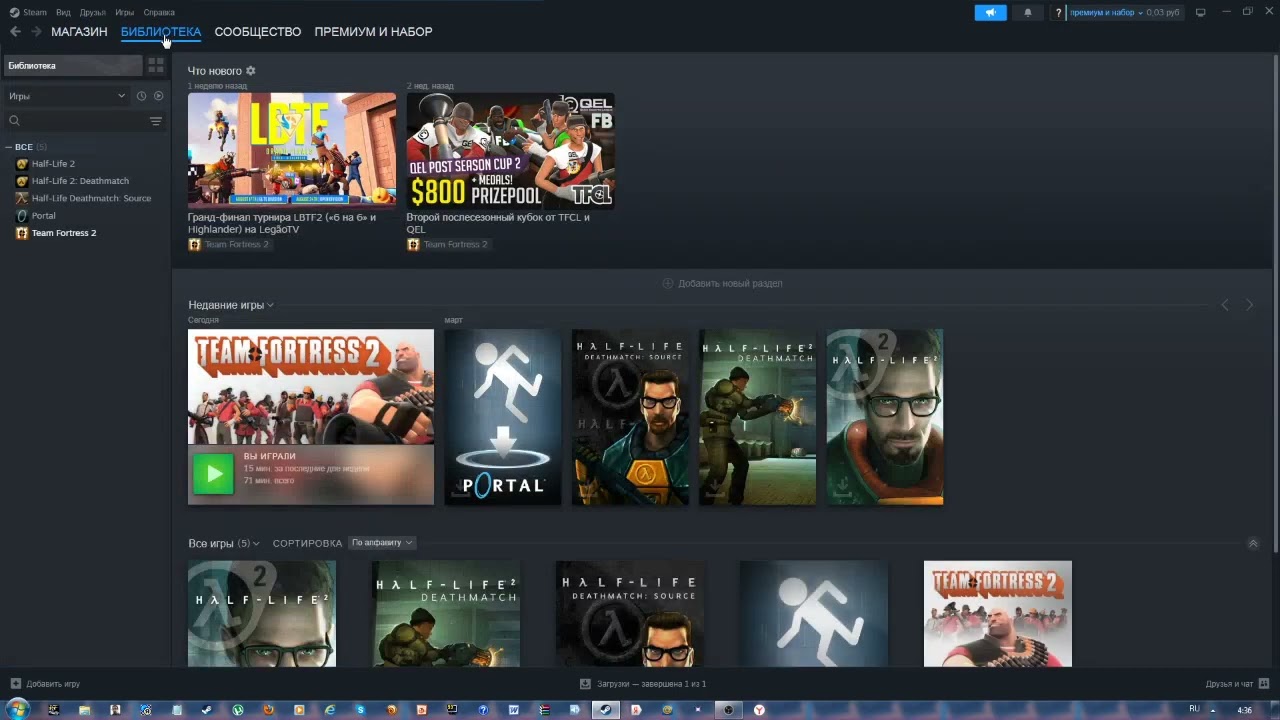Click the question mark help icon near account
The image size is (1280, 720).
[1058, 13]
